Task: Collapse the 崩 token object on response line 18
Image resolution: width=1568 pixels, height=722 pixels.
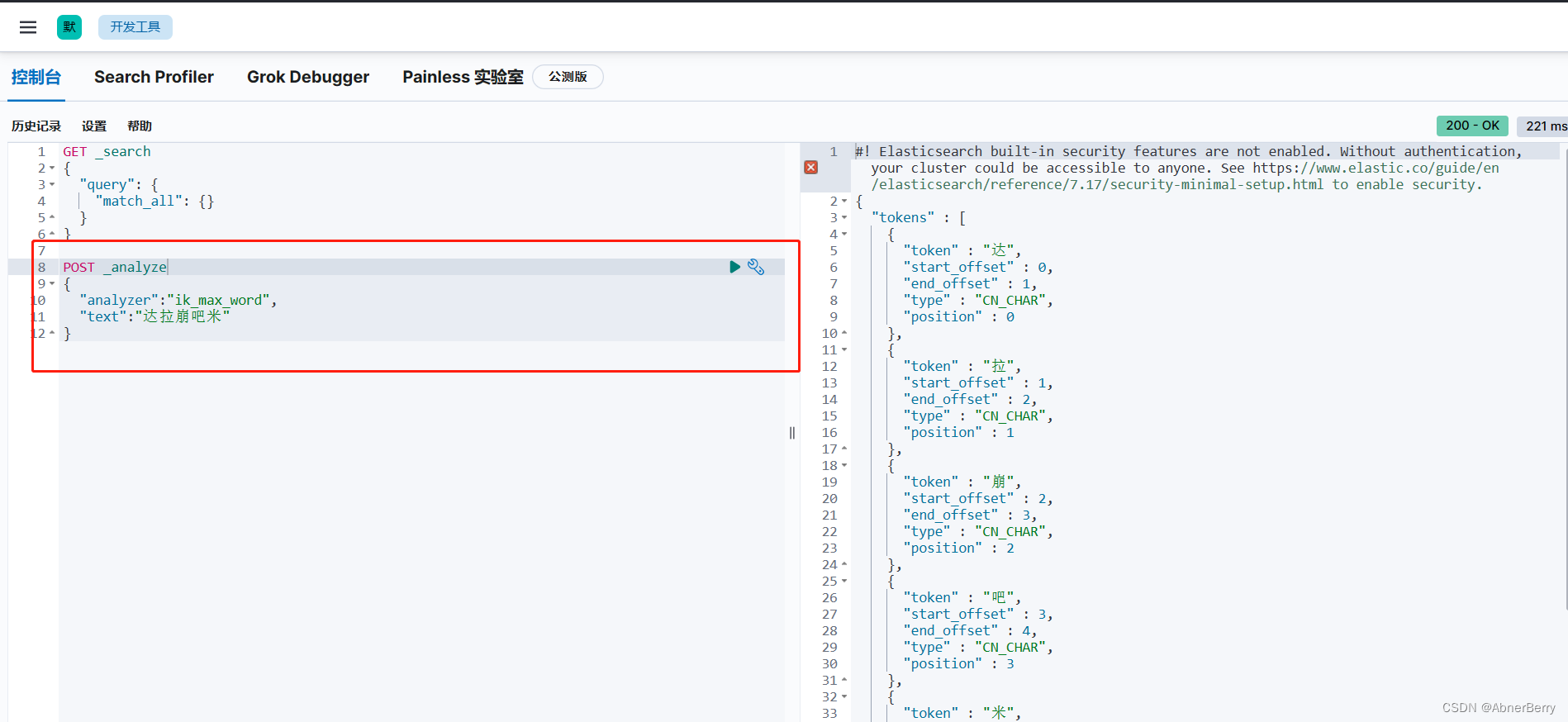Action: point(844,465)
